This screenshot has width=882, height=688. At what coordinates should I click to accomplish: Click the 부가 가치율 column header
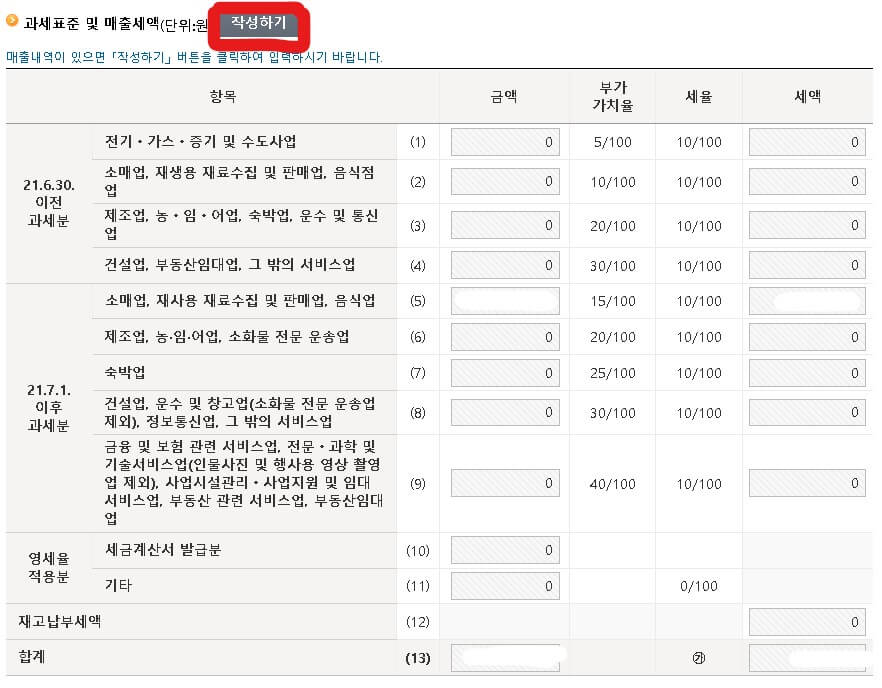tap(613, 96)
